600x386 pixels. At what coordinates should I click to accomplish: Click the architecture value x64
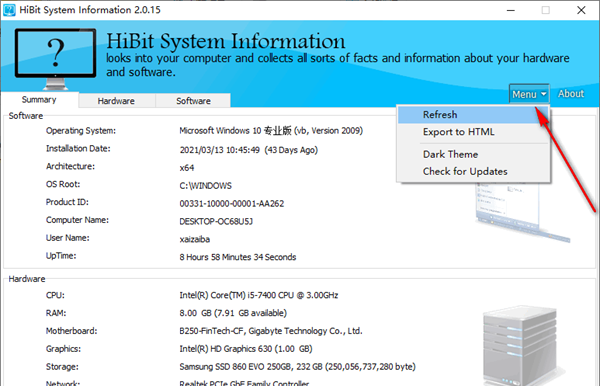(187, 168)
